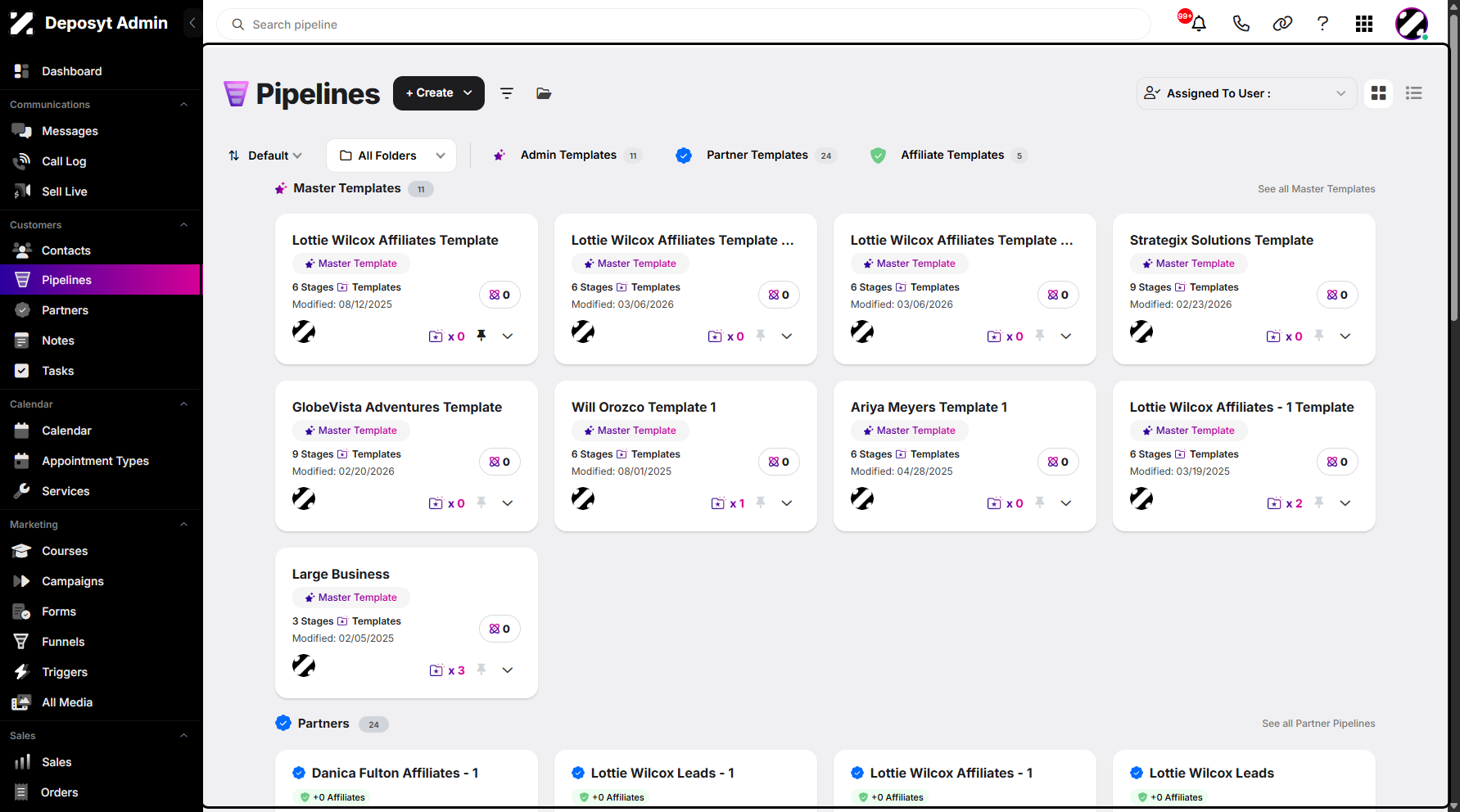The width and height of the screenshot is (1460, 812).
Task: Click the open folder icon beside Create
Action: tap(544, 93)
